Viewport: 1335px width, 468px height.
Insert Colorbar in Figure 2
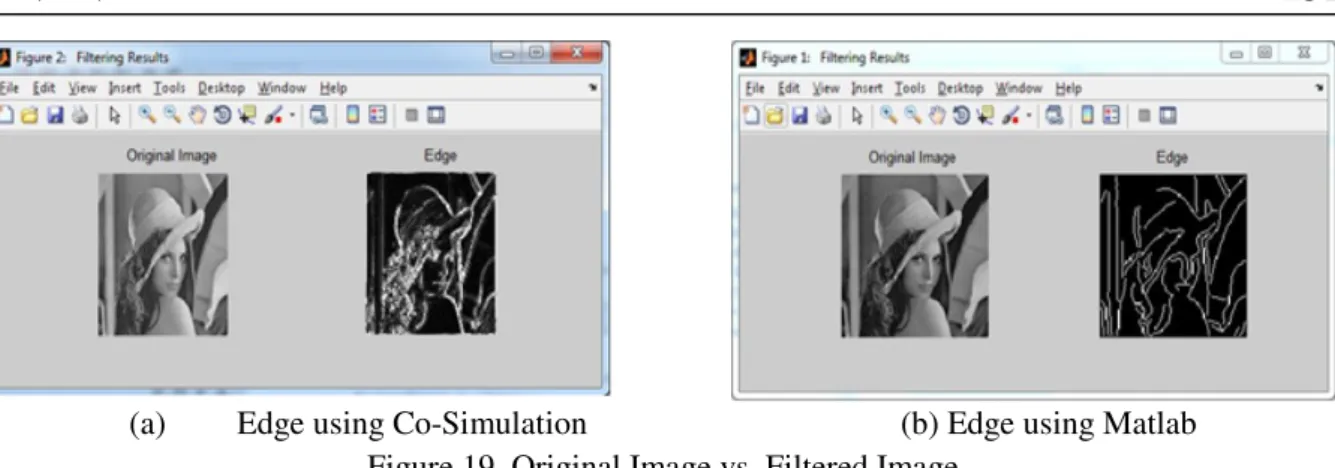(353, 115)
